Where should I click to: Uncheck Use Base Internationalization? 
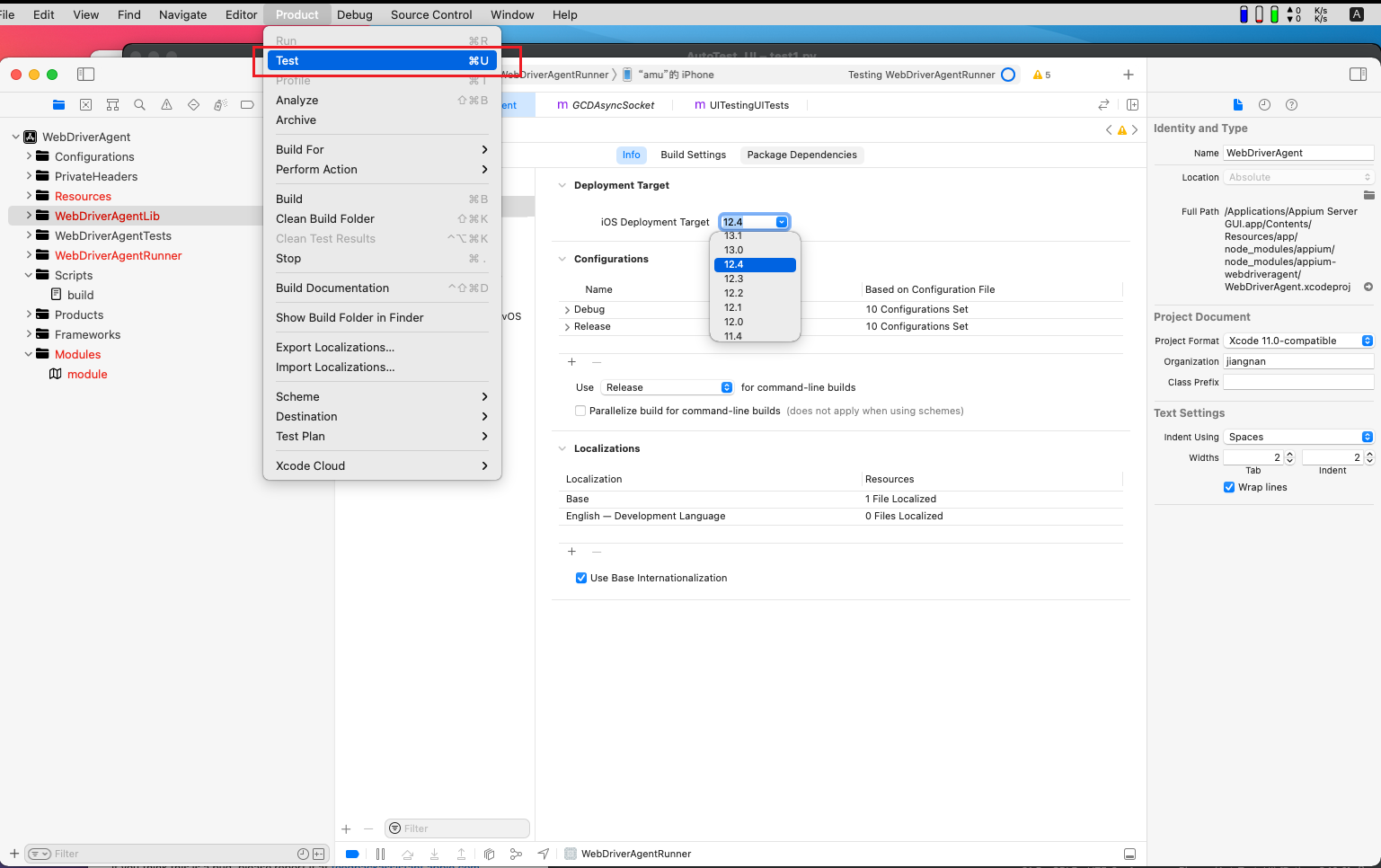coord(581,578)
